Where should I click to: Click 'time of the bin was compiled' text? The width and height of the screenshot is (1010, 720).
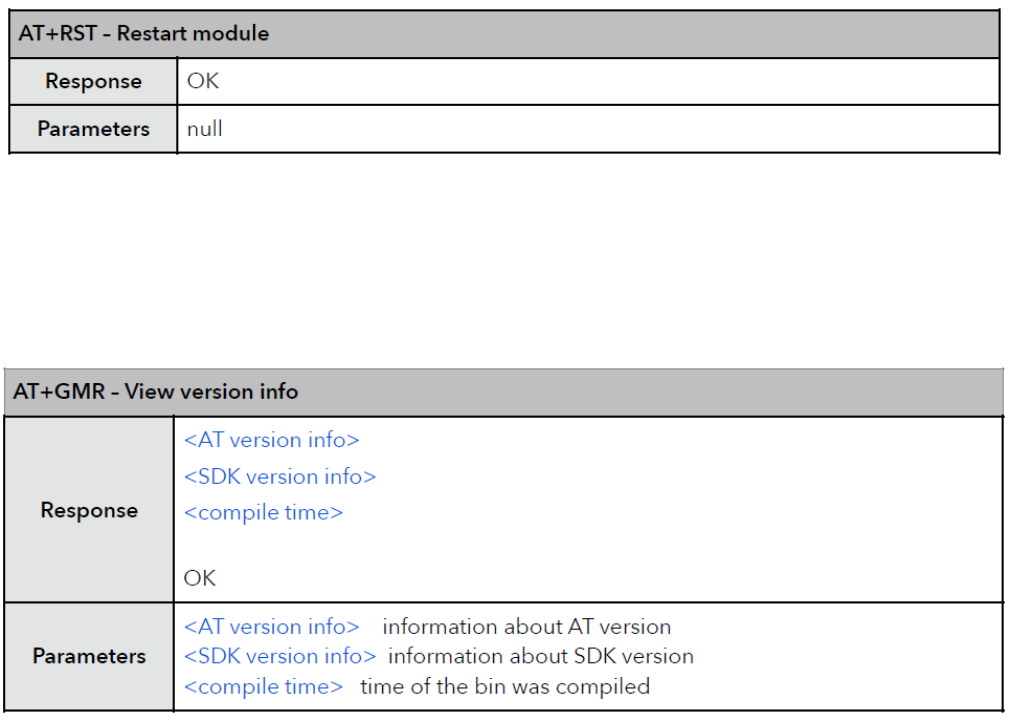point(505,687)
